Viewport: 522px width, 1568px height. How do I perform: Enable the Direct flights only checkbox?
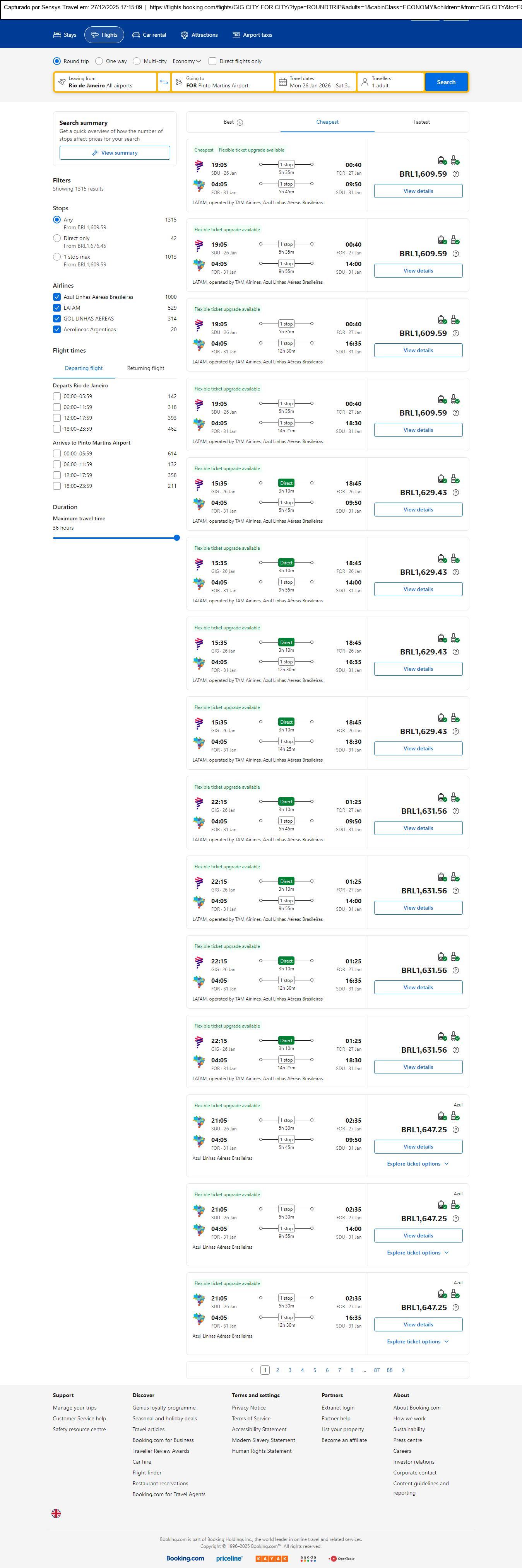(x=212, y=61)
